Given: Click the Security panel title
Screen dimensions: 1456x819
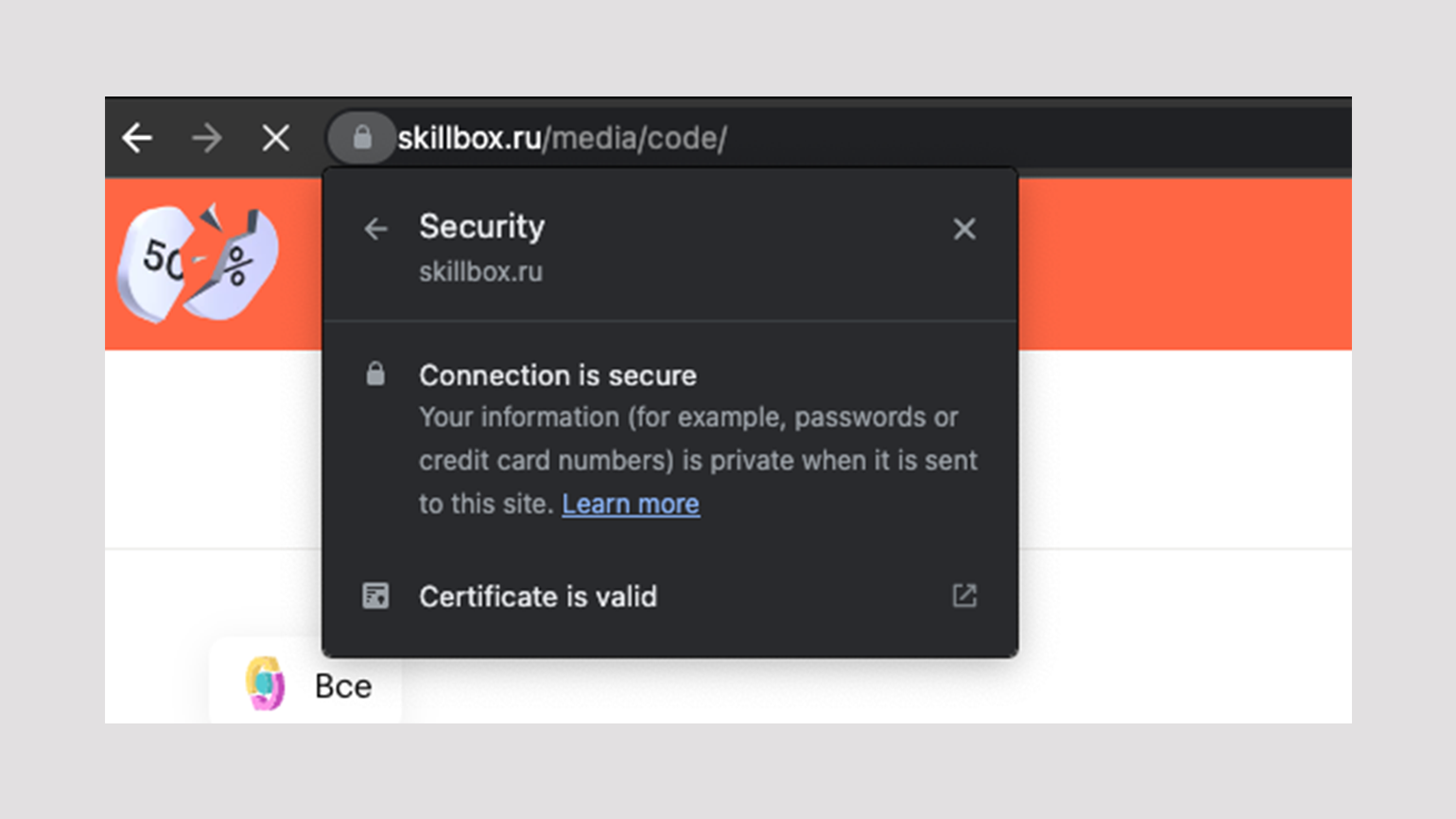Looking at the screenshot, I should (x=481, y=227).
